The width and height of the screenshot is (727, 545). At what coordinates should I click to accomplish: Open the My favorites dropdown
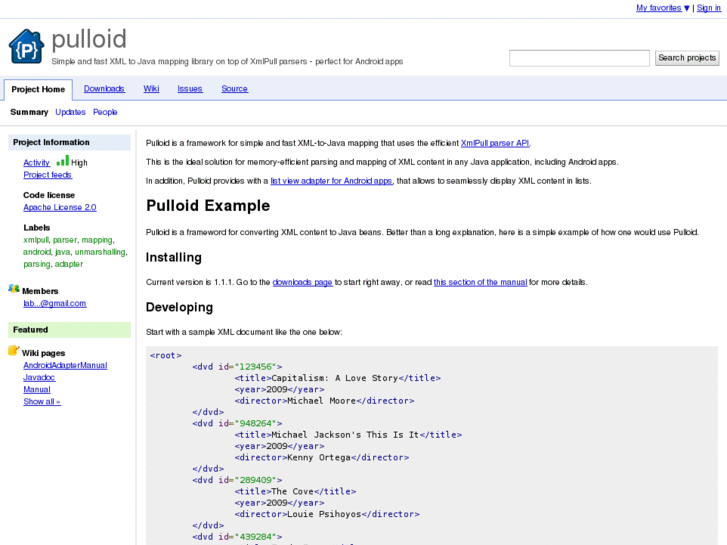663,8
